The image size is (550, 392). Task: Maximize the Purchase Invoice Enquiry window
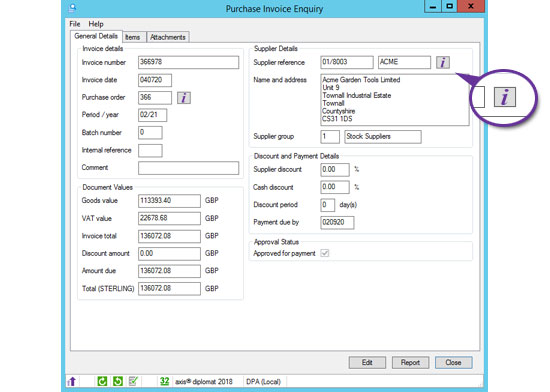pyautogui.click(x=449, y=6)
